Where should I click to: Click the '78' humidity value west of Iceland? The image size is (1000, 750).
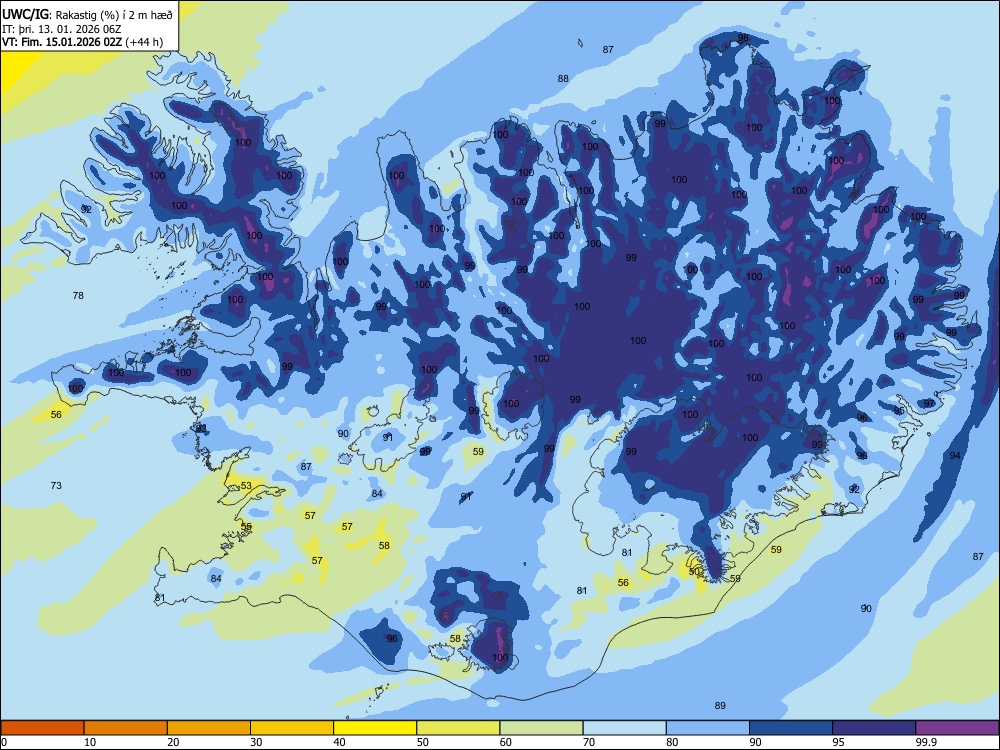coord(78,295)
